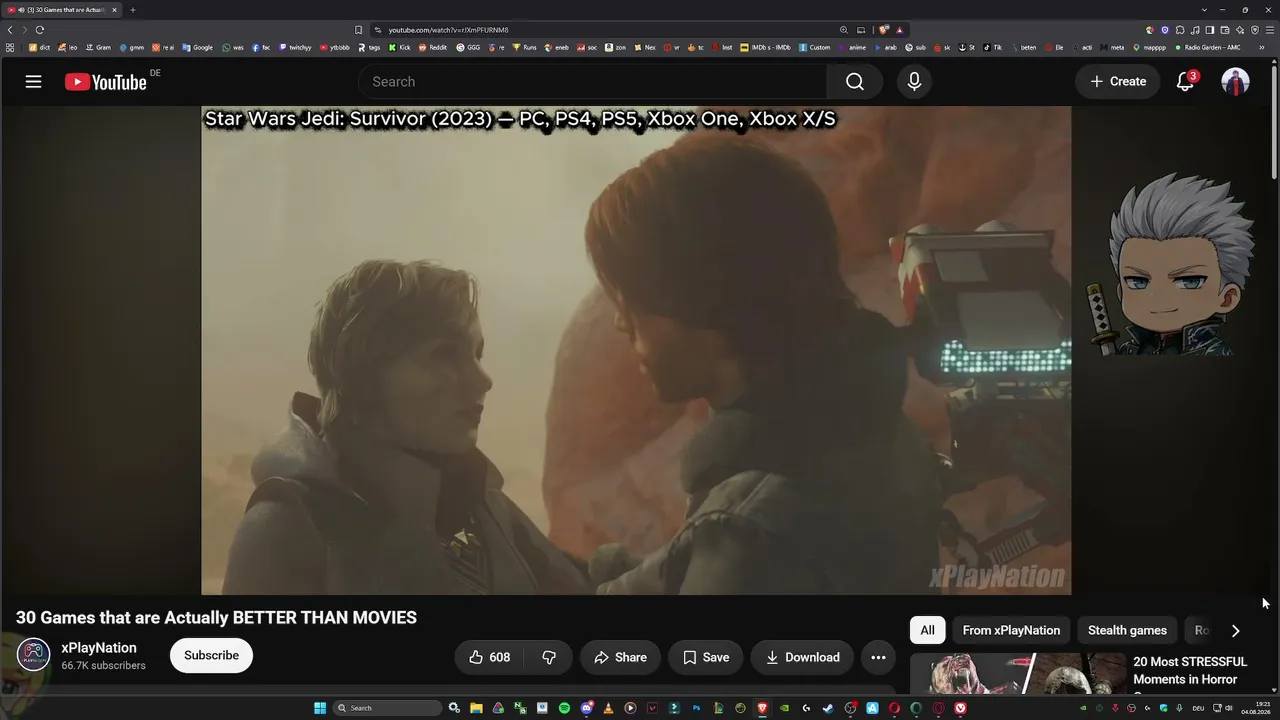Open the Brave Wallet icon

[x=1225, y=30]
